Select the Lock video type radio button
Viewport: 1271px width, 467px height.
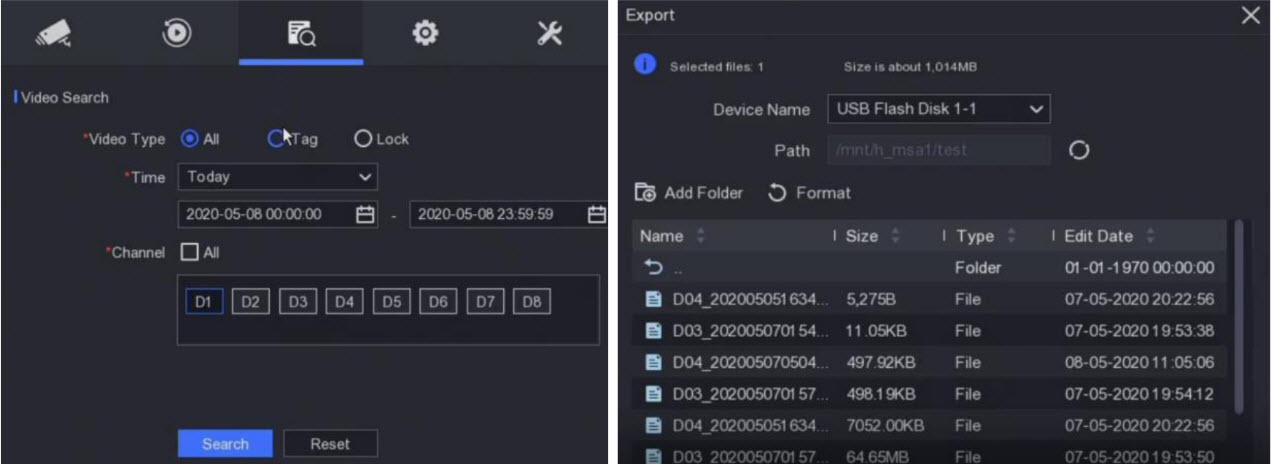coord(363,139)
